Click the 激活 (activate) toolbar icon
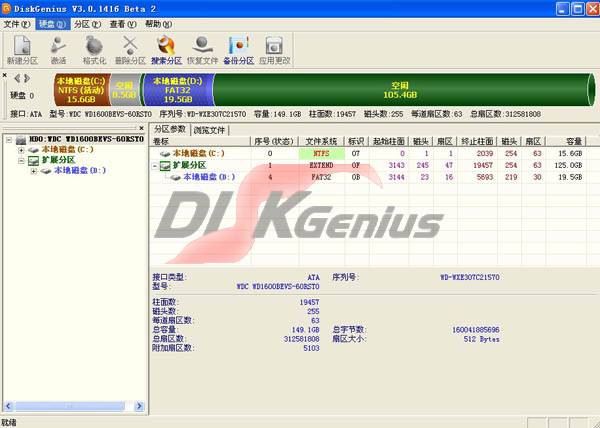This screenshot has height=428, width=600. click(x=59, y=50)
